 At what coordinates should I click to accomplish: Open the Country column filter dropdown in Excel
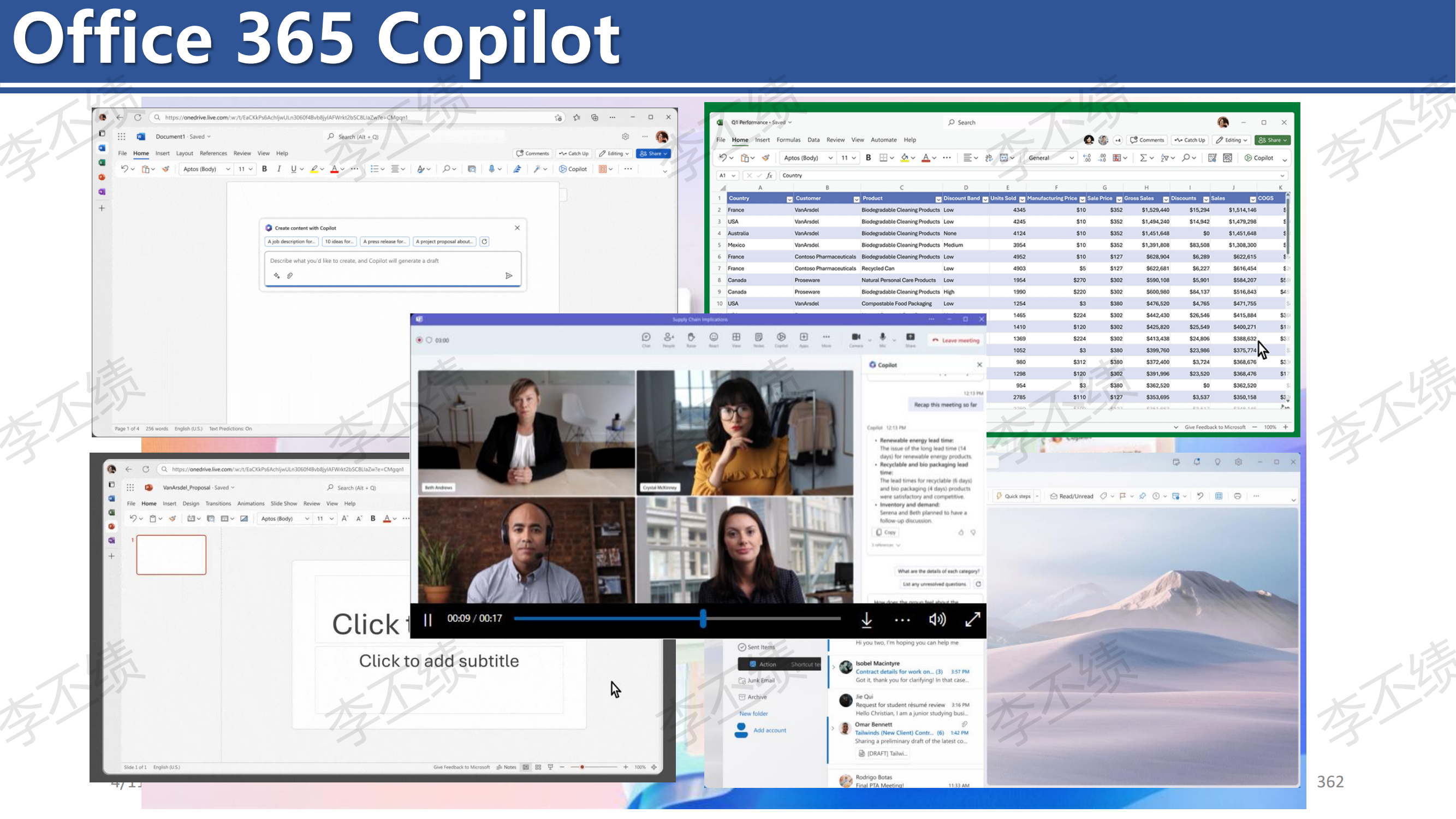point(789,199)
